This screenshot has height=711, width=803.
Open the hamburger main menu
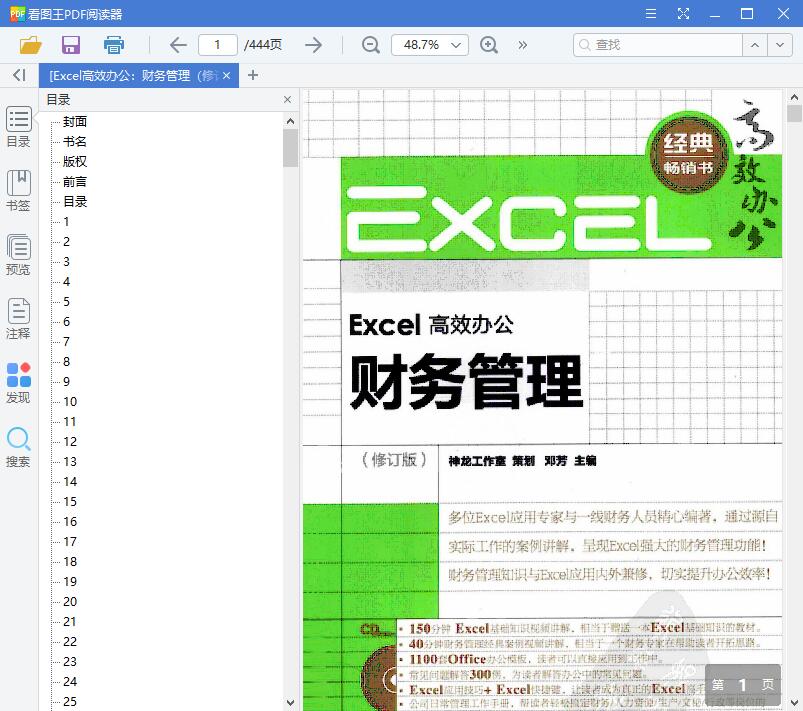click(x=650, y=13)
